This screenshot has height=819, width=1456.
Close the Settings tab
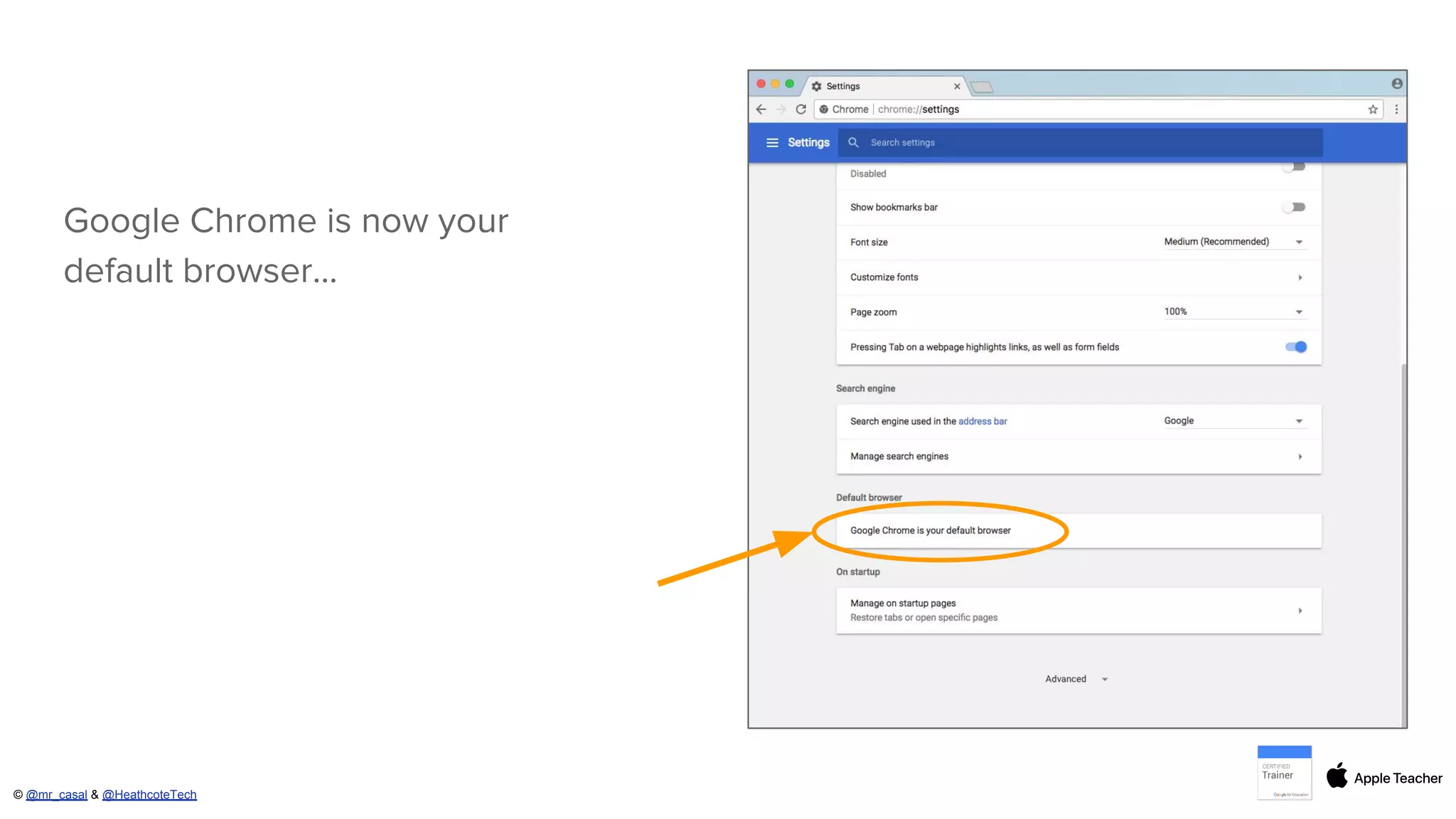click(x=957, y=87)
